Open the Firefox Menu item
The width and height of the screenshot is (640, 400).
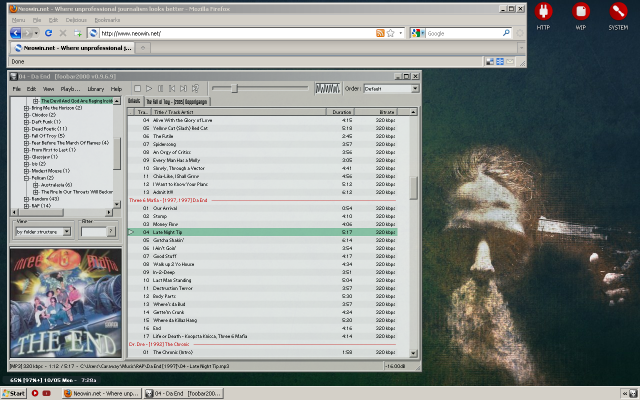point(18,20)
